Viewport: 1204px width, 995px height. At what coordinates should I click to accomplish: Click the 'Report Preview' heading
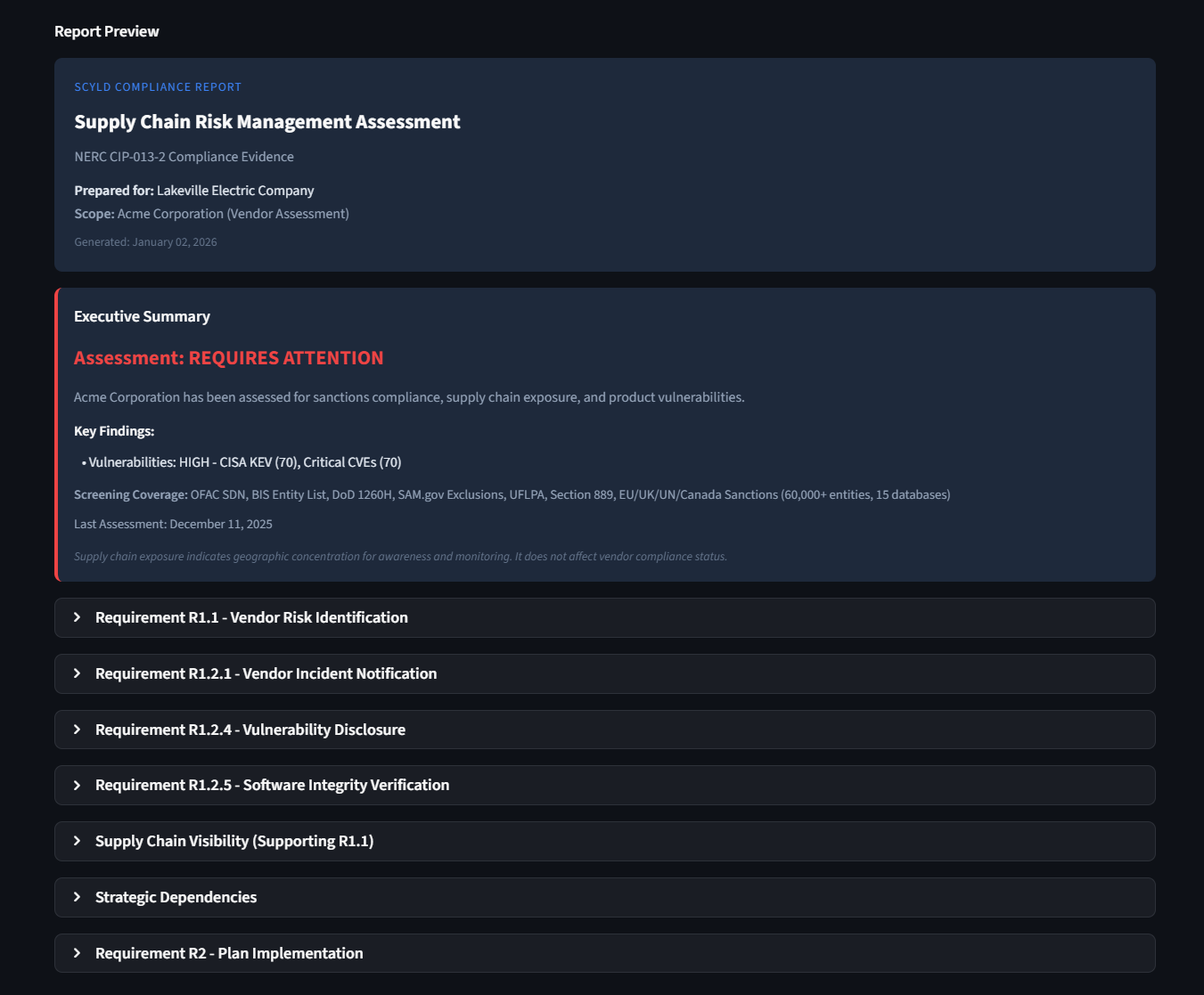click(107, 31)
